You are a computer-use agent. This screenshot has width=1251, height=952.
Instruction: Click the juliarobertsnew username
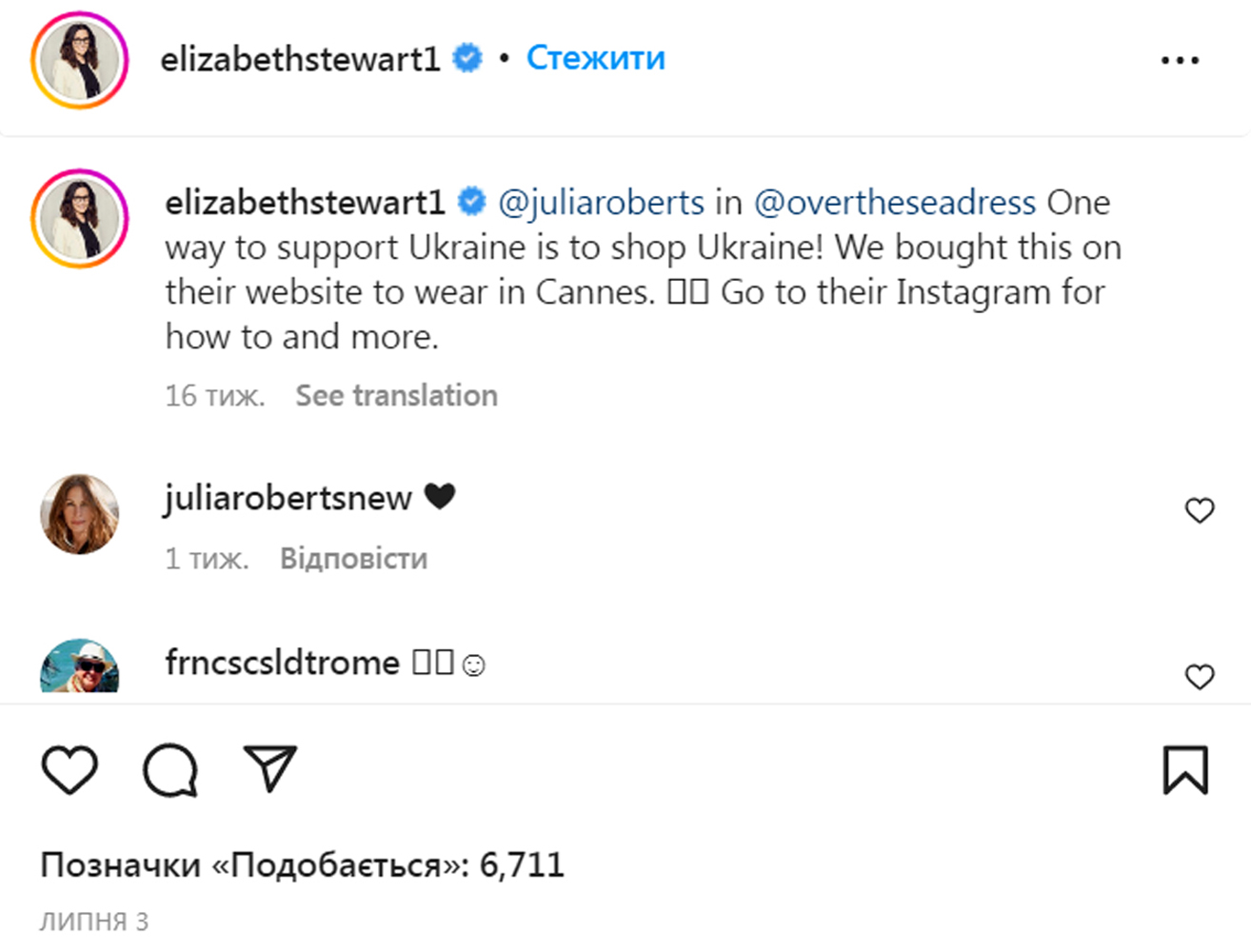coord(288,497)
